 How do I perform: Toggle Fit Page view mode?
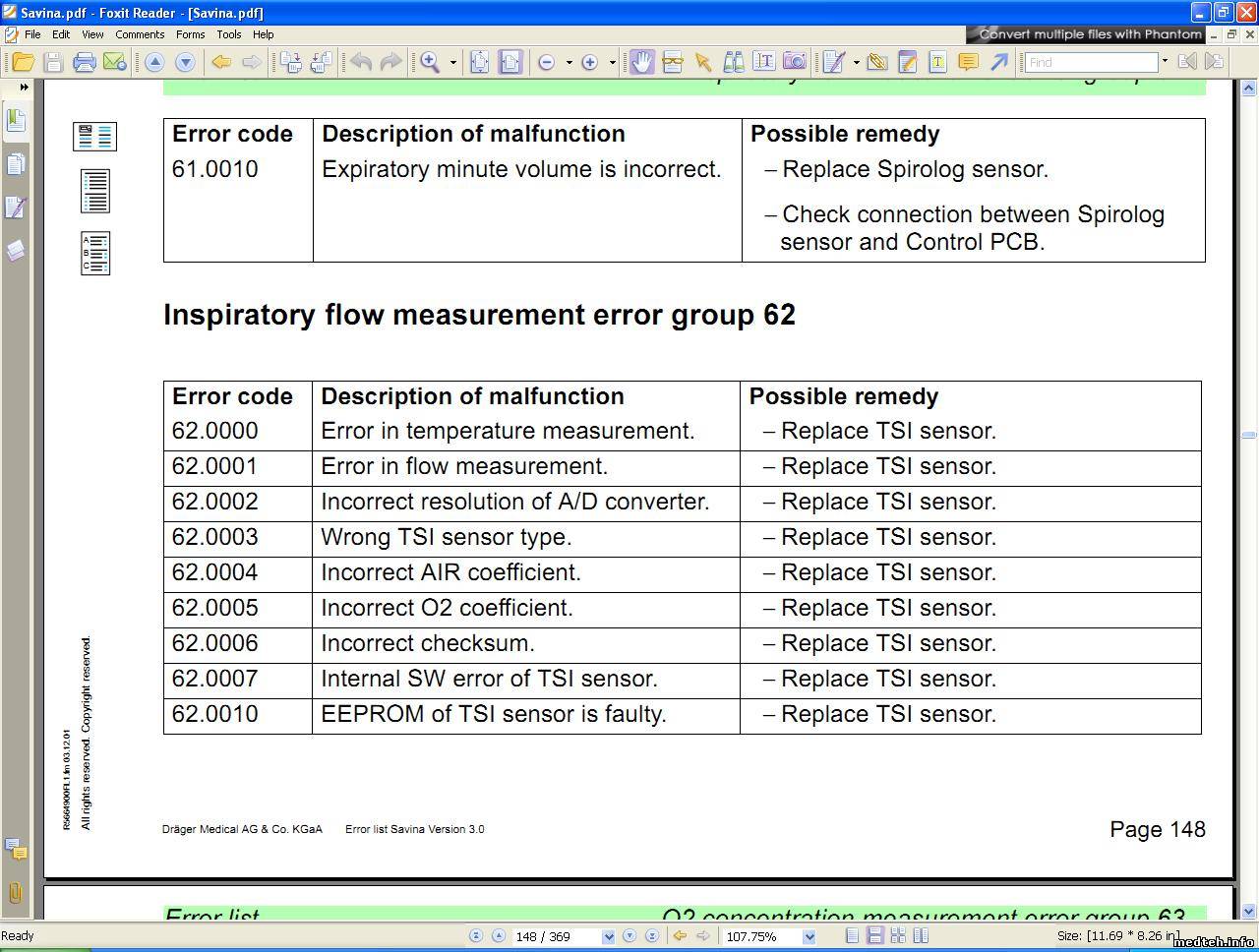tap(479, 62)
